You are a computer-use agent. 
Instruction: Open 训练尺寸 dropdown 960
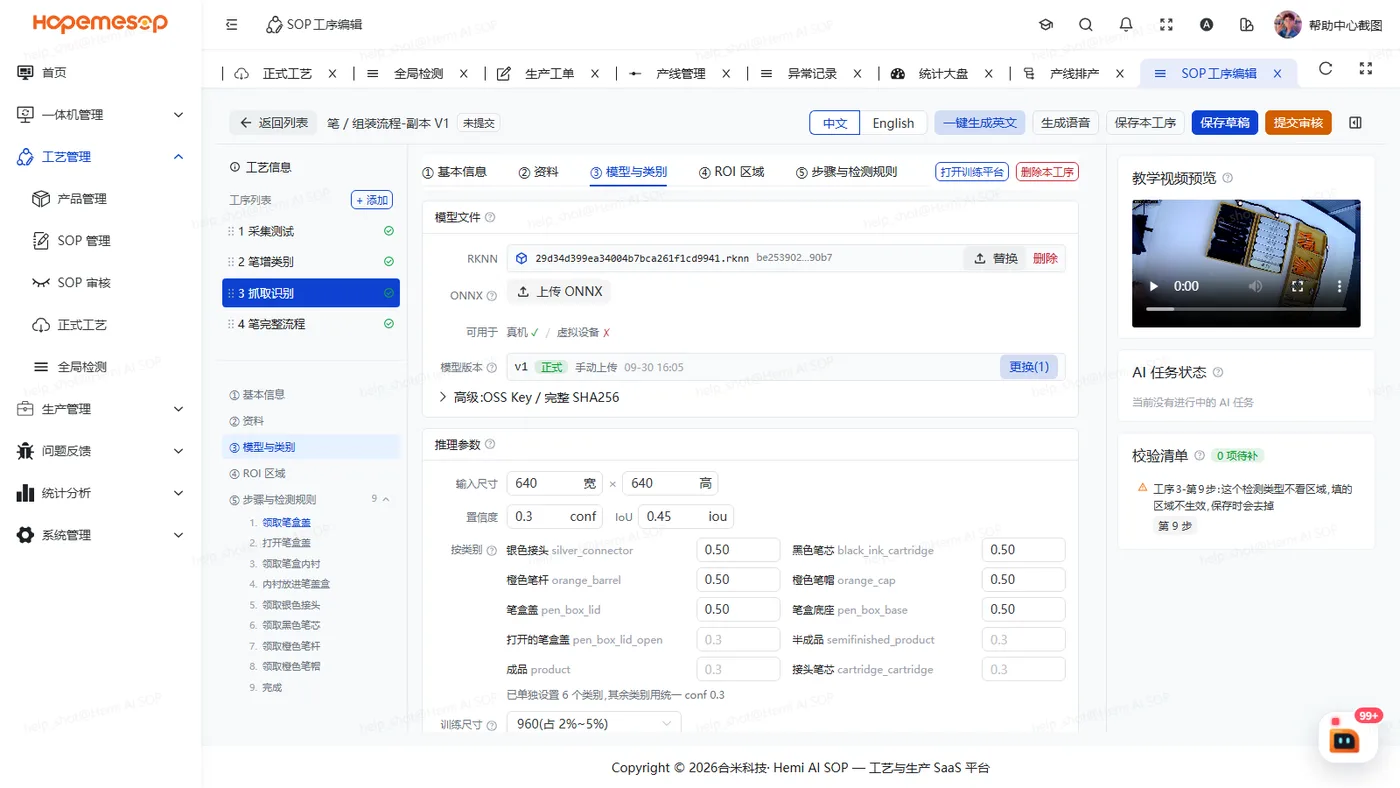[x=594, y=723]
